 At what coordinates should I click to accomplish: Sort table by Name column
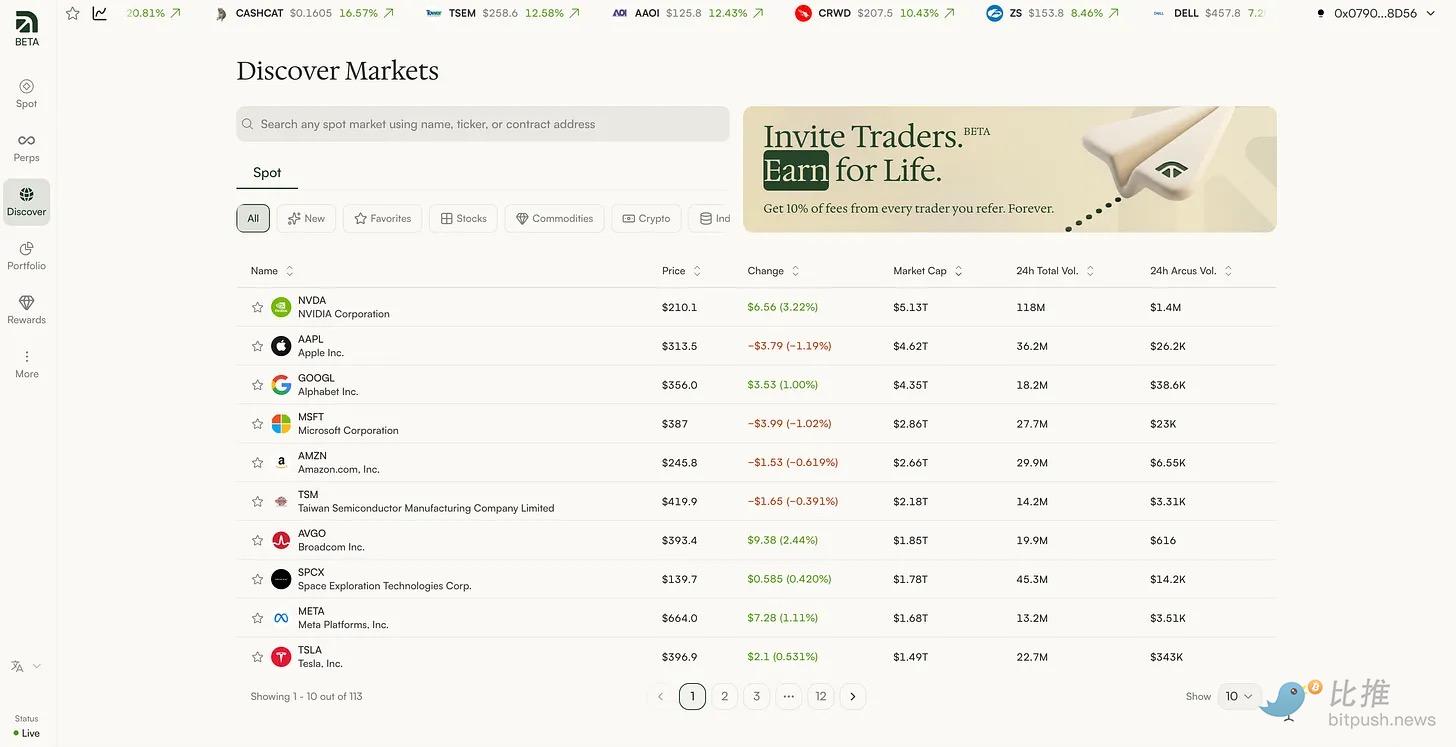tap(272, 271)
